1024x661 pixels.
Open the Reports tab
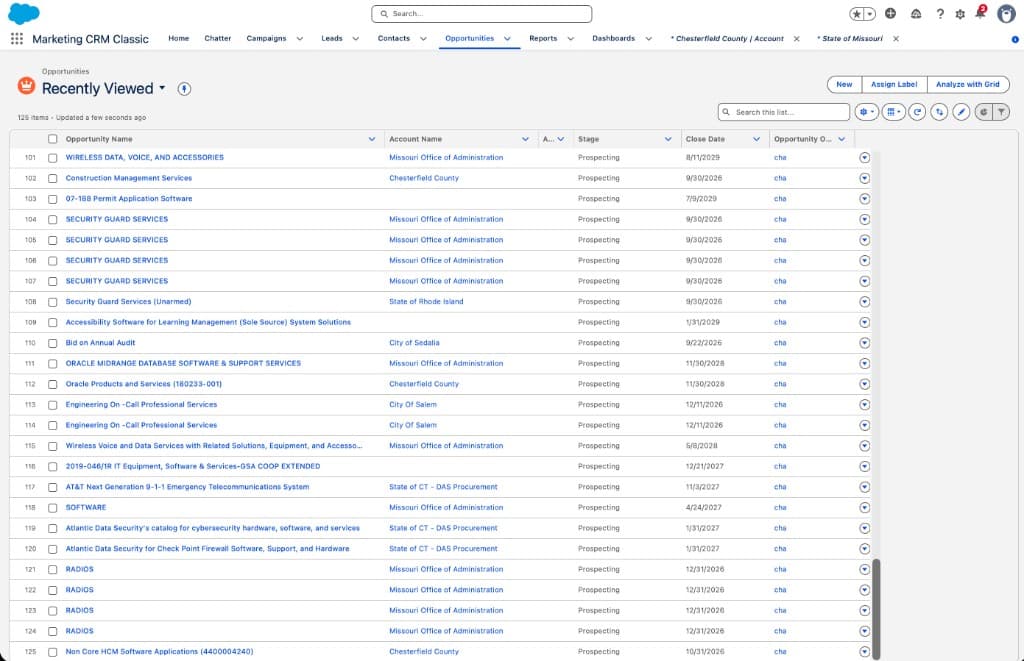[x=543, y=39]
